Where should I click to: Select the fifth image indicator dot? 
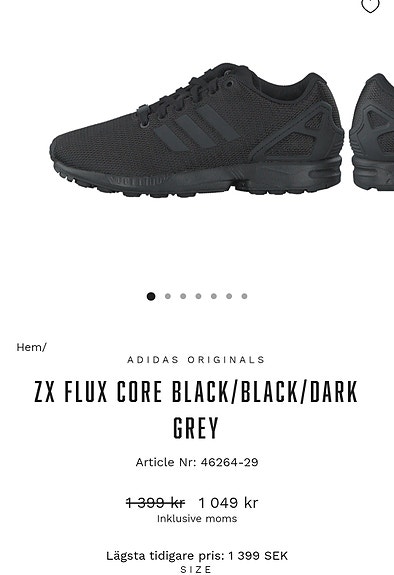point(214,296)
